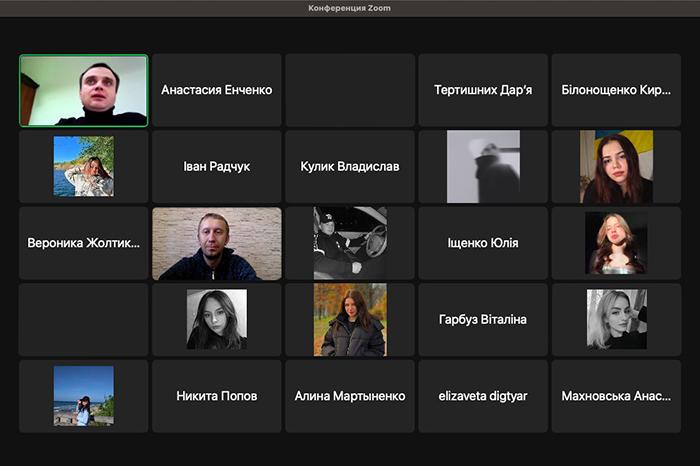Open the Білонощенко Кир... participant tile
700x466 pixels.
(x=616, y=90)
